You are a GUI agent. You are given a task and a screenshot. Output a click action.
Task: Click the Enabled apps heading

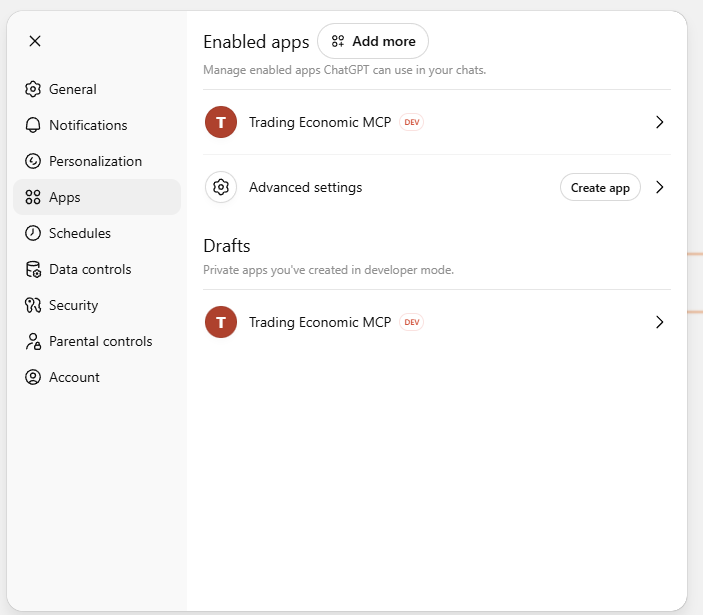256,42
